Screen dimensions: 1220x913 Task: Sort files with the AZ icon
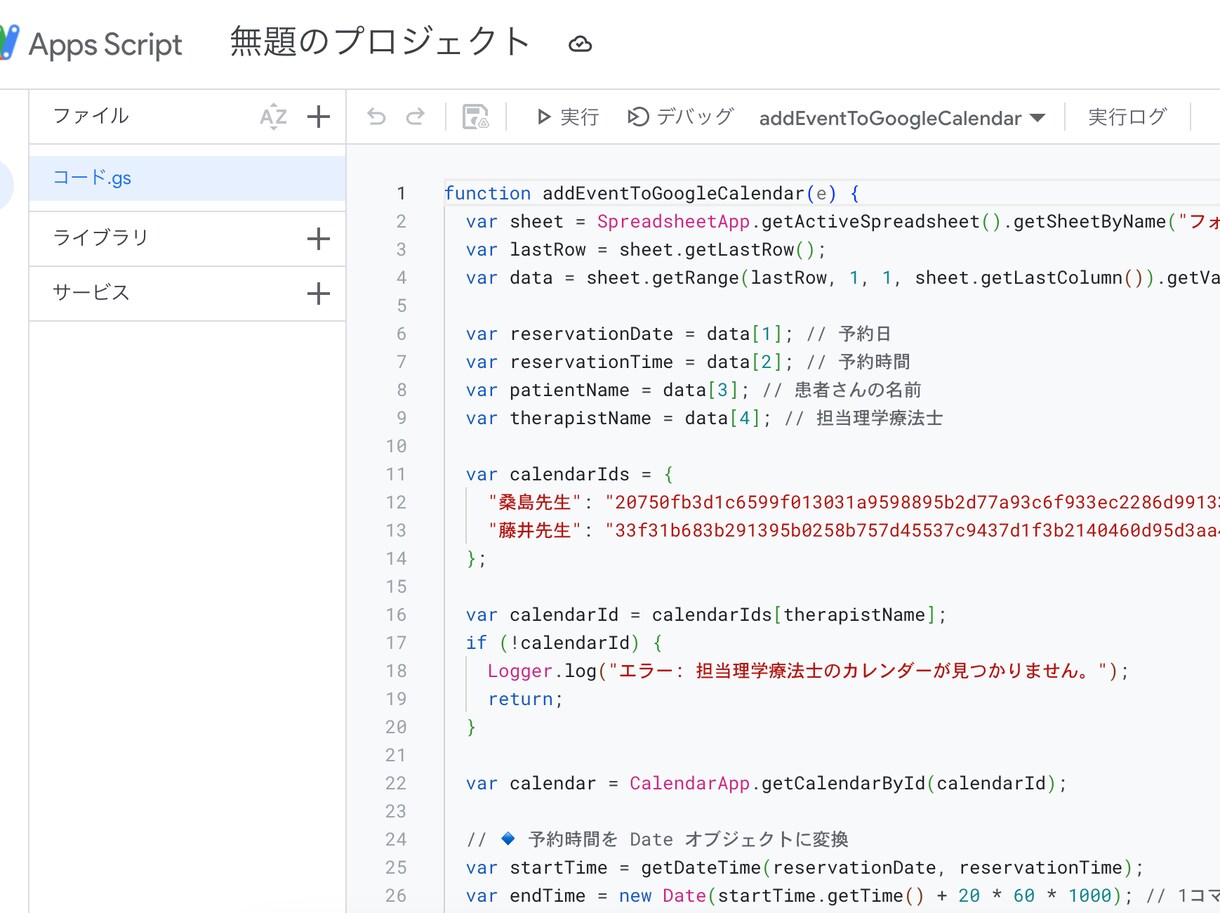point(273,117)
